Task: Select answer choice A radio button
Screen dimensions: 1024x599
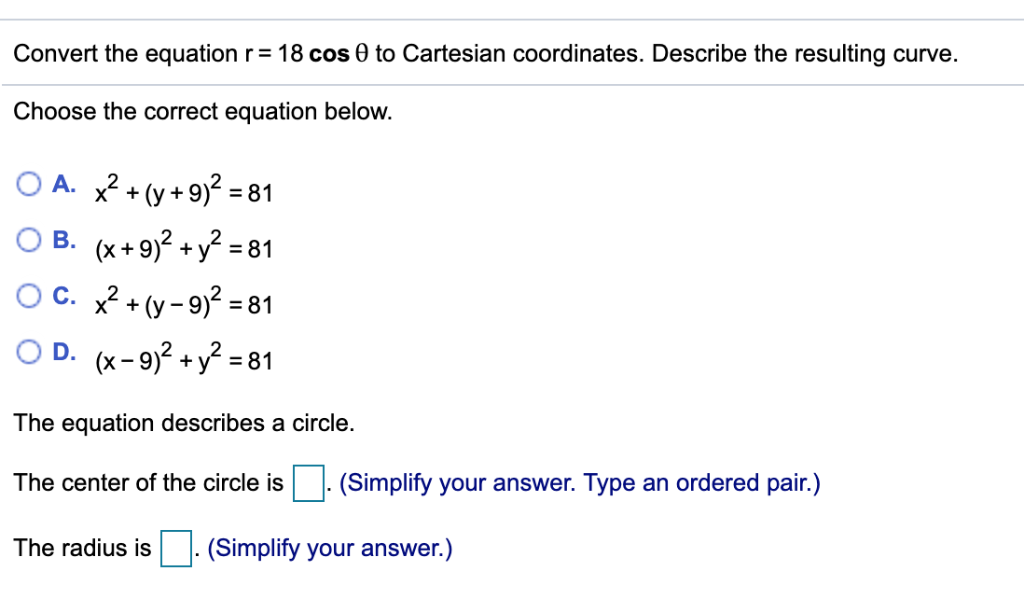Action: click(x=29, y=183)
